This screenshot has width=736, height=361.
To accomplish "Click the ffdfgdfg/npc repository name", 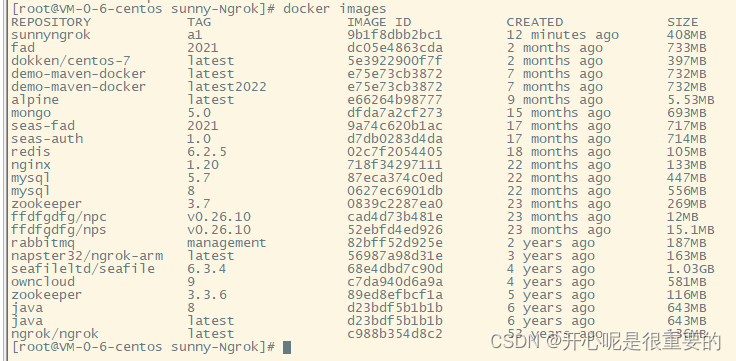I will point(59,217).
